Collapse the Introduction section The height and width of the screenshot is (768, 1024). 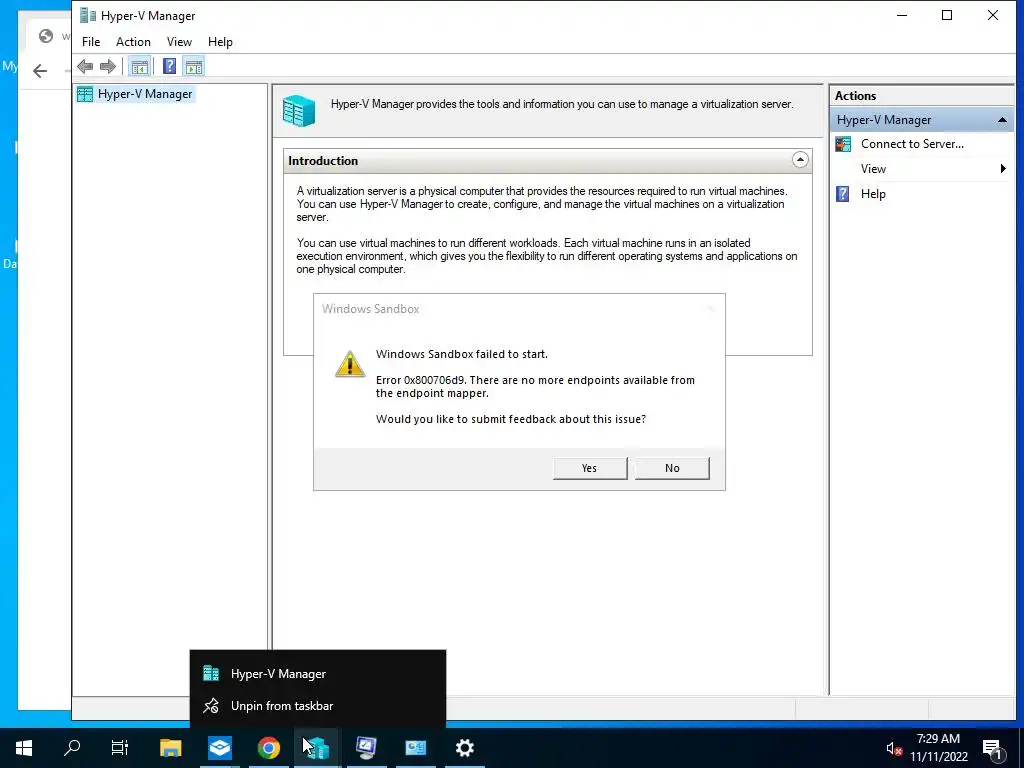800,160
